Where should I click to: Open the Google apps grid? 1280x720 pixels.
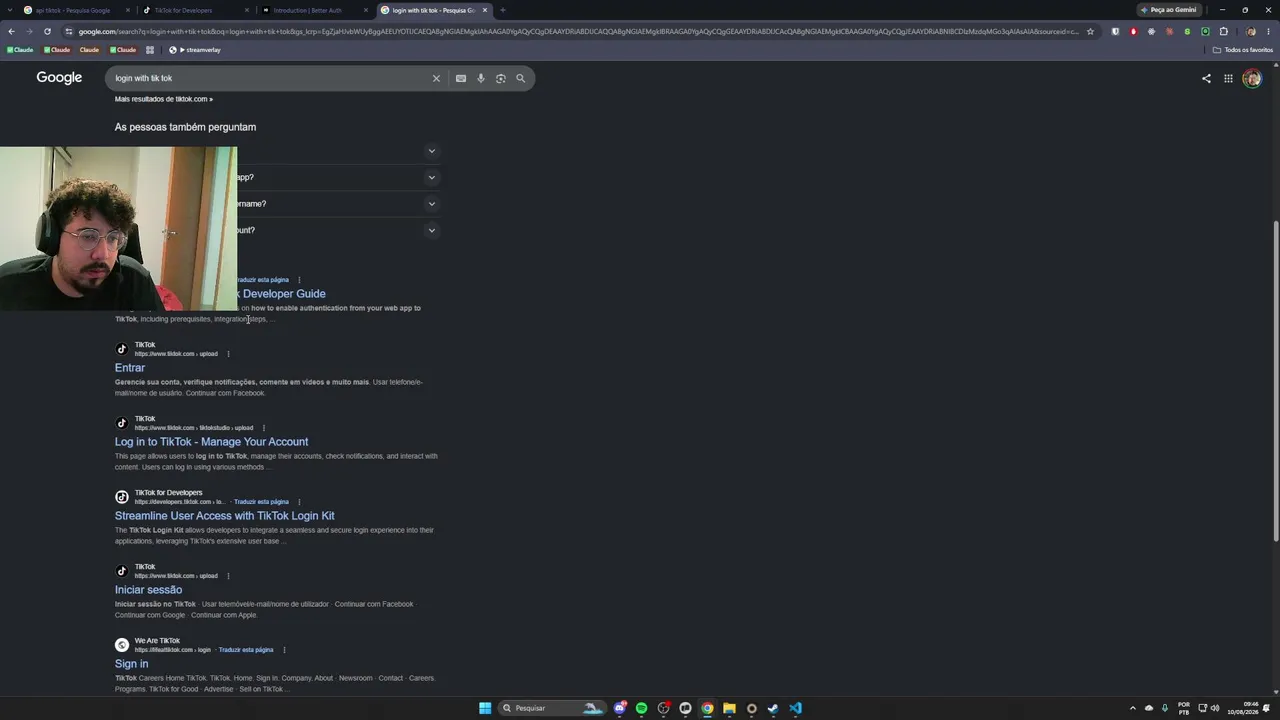1228,78
